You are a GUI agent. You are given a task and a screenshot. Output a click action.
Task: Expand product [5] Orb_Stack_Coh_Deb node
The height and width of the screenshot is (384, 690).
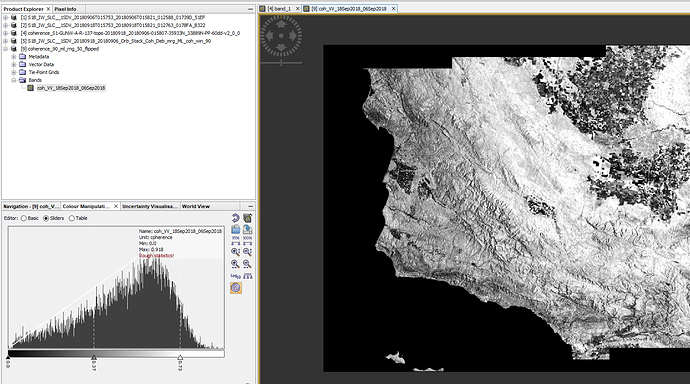6,41
